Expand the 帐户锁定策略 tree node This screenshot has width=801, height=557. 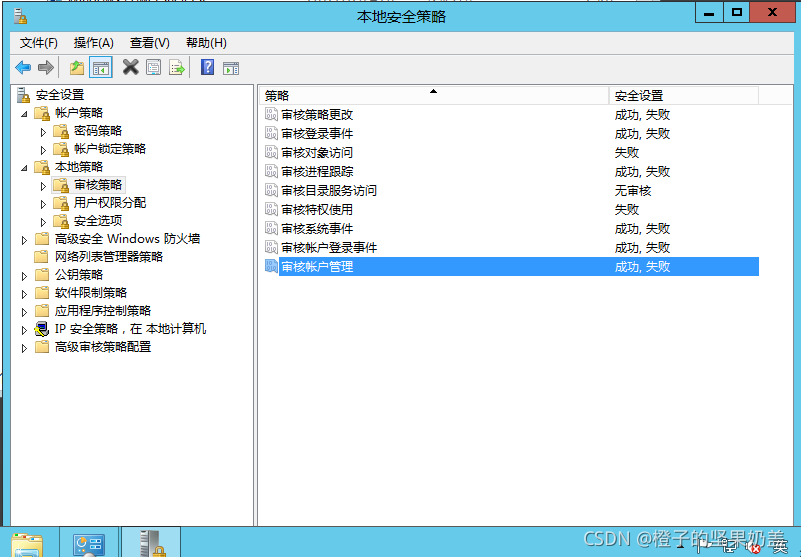pyautogui.click(x=43, y=150)
